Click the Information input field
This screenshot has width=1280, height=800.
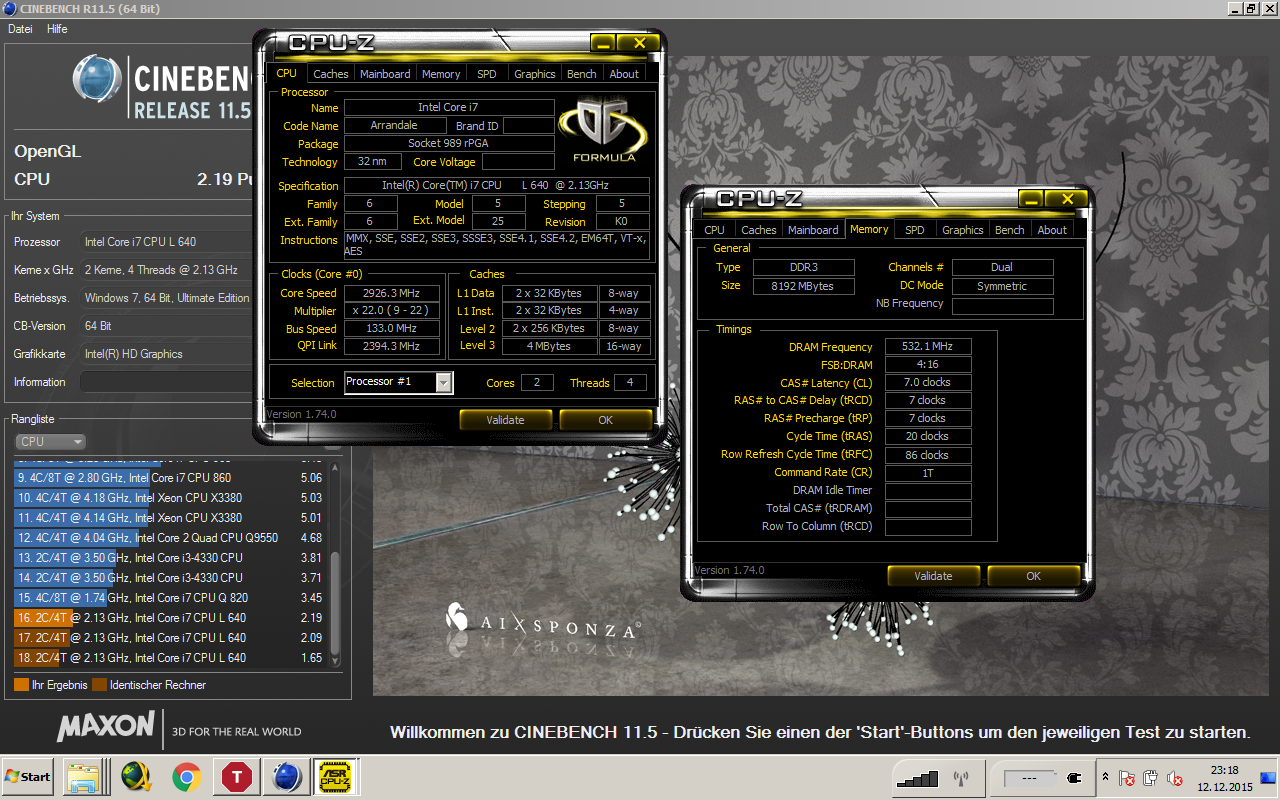(x=166, y=382)
